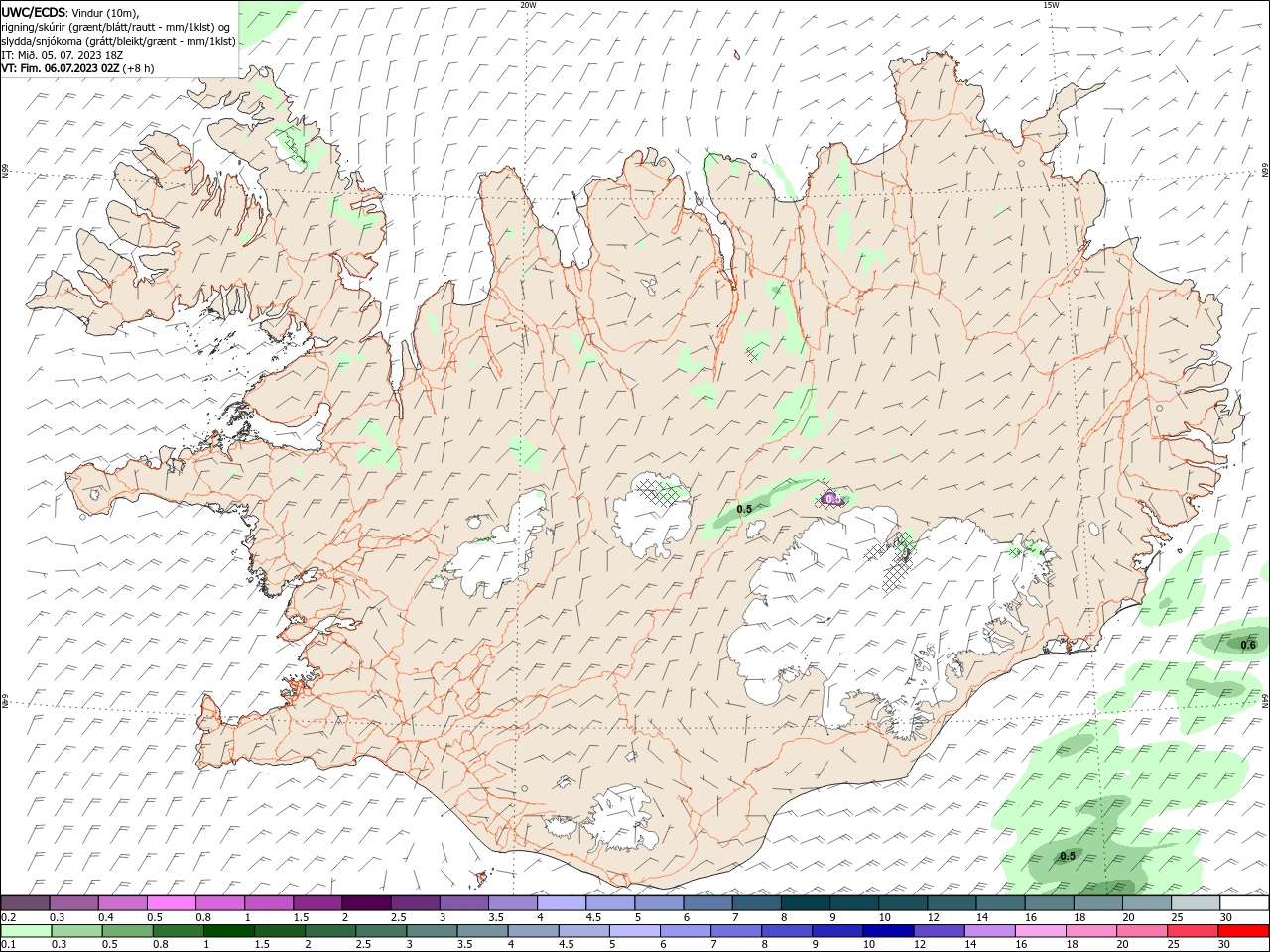Click the bright red bottom-row swatch labeled 30
Viewport: 1270px width, 952px height.
(x=1243, y=930)
